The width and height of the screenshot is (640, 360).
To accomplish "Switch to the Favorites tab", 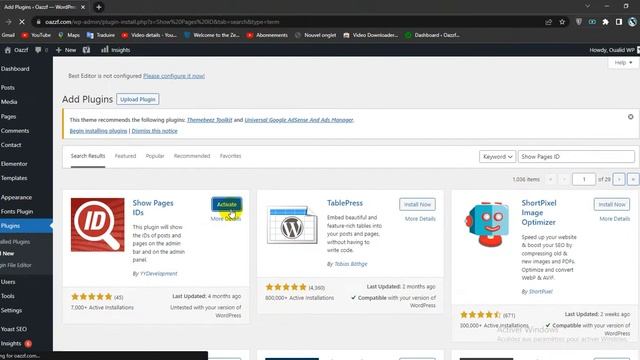I will pyautogui.click(x=230, y=156).
